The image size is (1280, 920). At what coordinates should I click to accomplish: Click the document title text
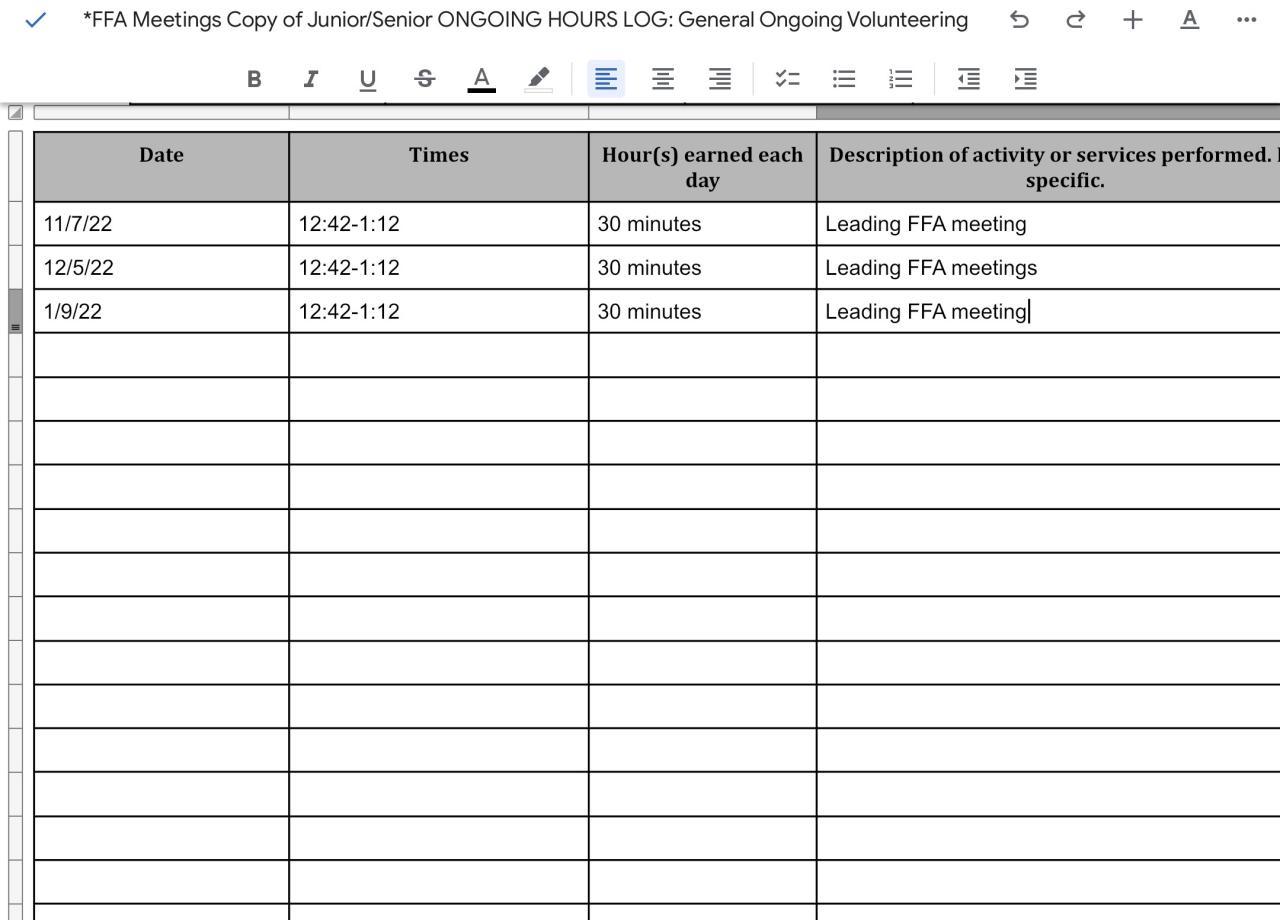point(525,20)
